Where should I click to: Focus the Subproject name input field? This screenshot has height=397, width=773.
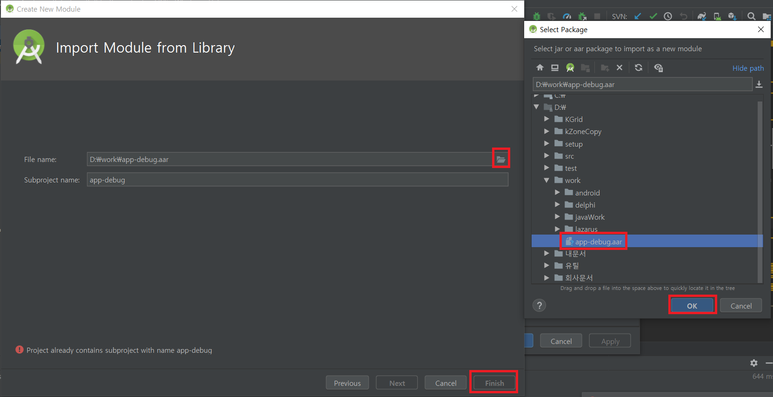click(x=298, y=180)
